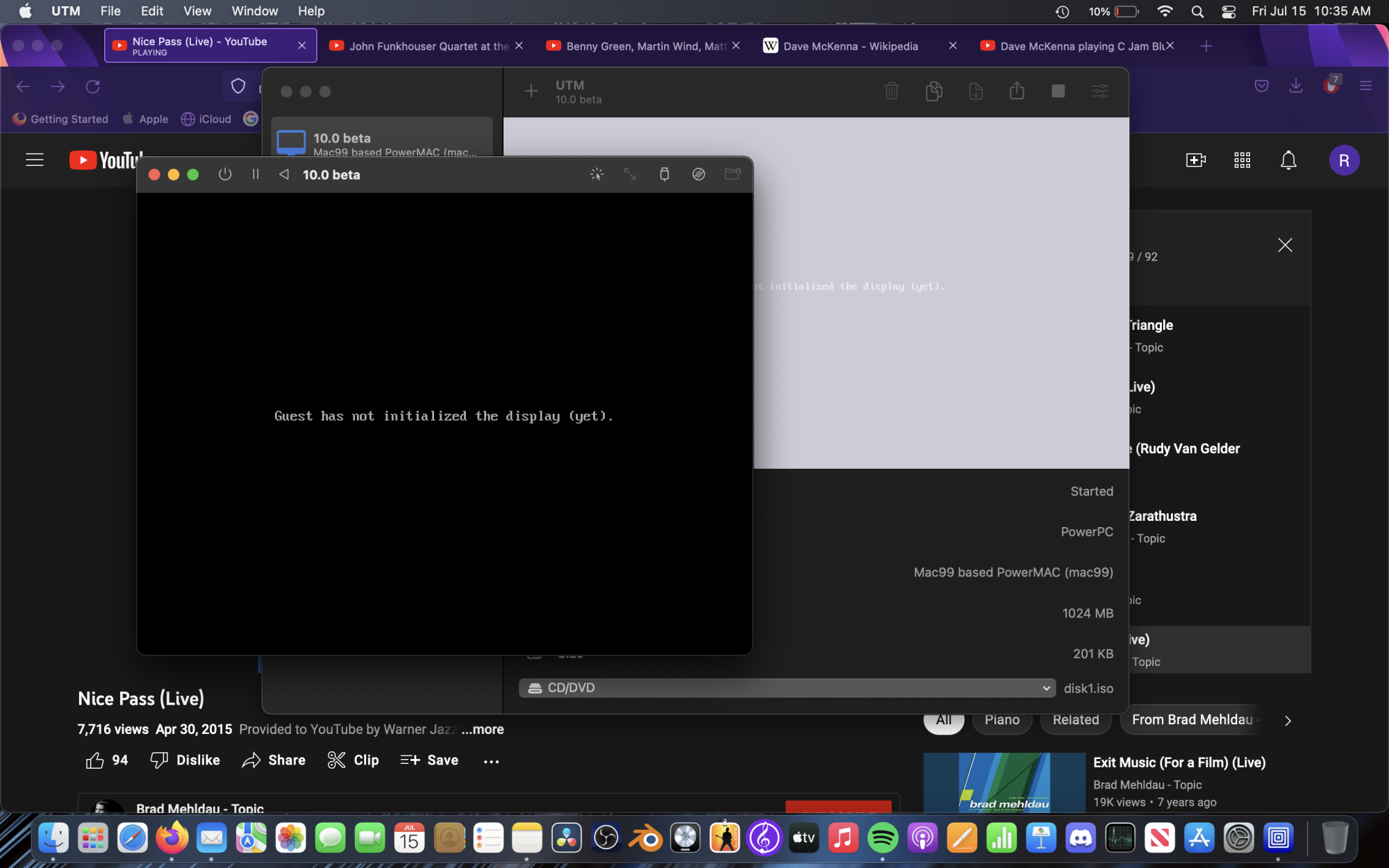Open VM settings sliders icon

[x=1099, y=91]
